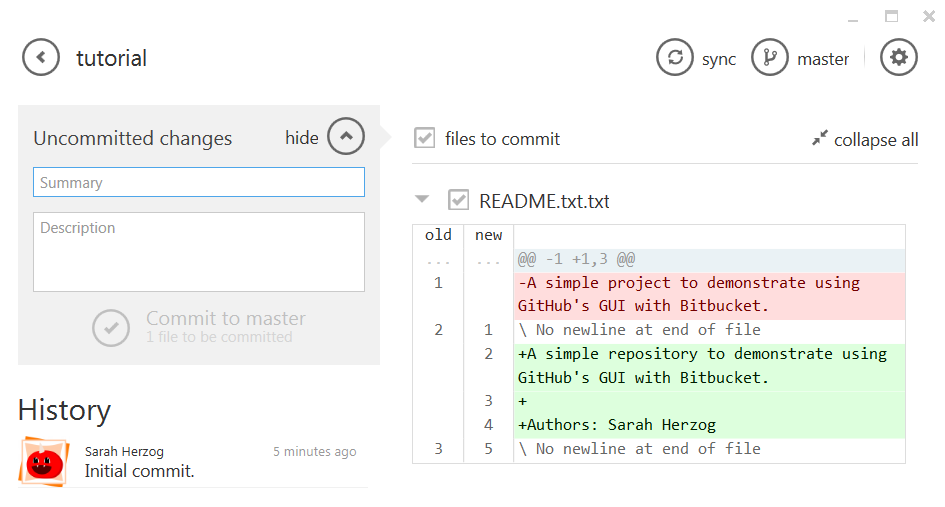Click the diff hunk header @@ -1 +1,3 @@
Screen dimensions: 945x507
tap(576, 259)
